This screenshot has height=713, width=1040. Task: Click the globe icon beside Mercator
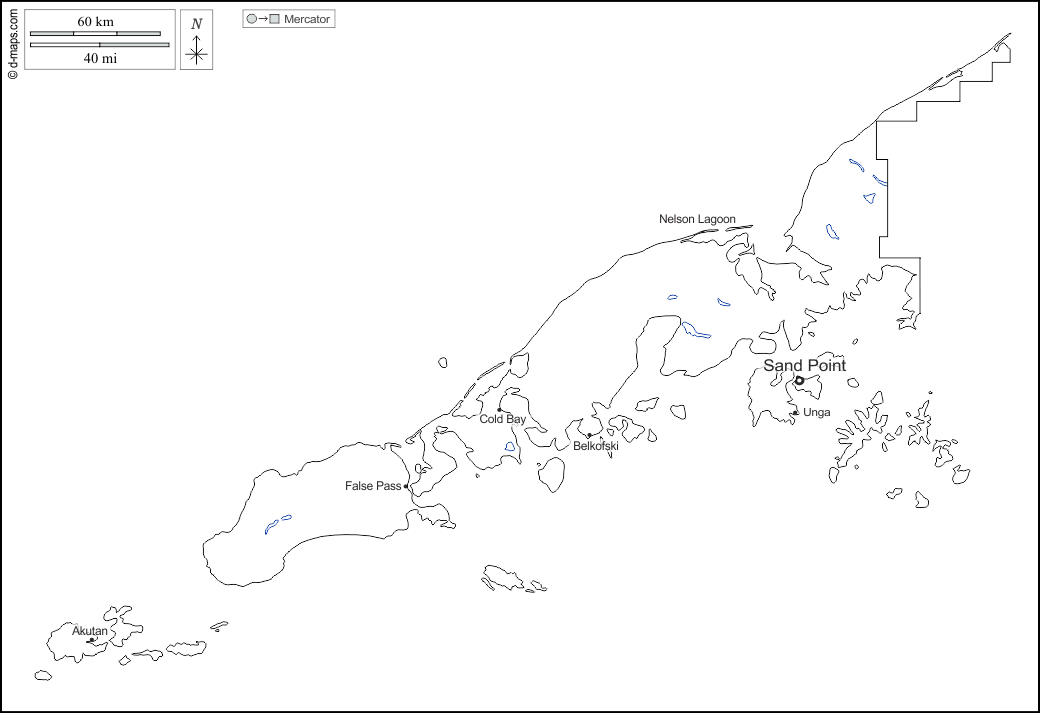[252, 19]
